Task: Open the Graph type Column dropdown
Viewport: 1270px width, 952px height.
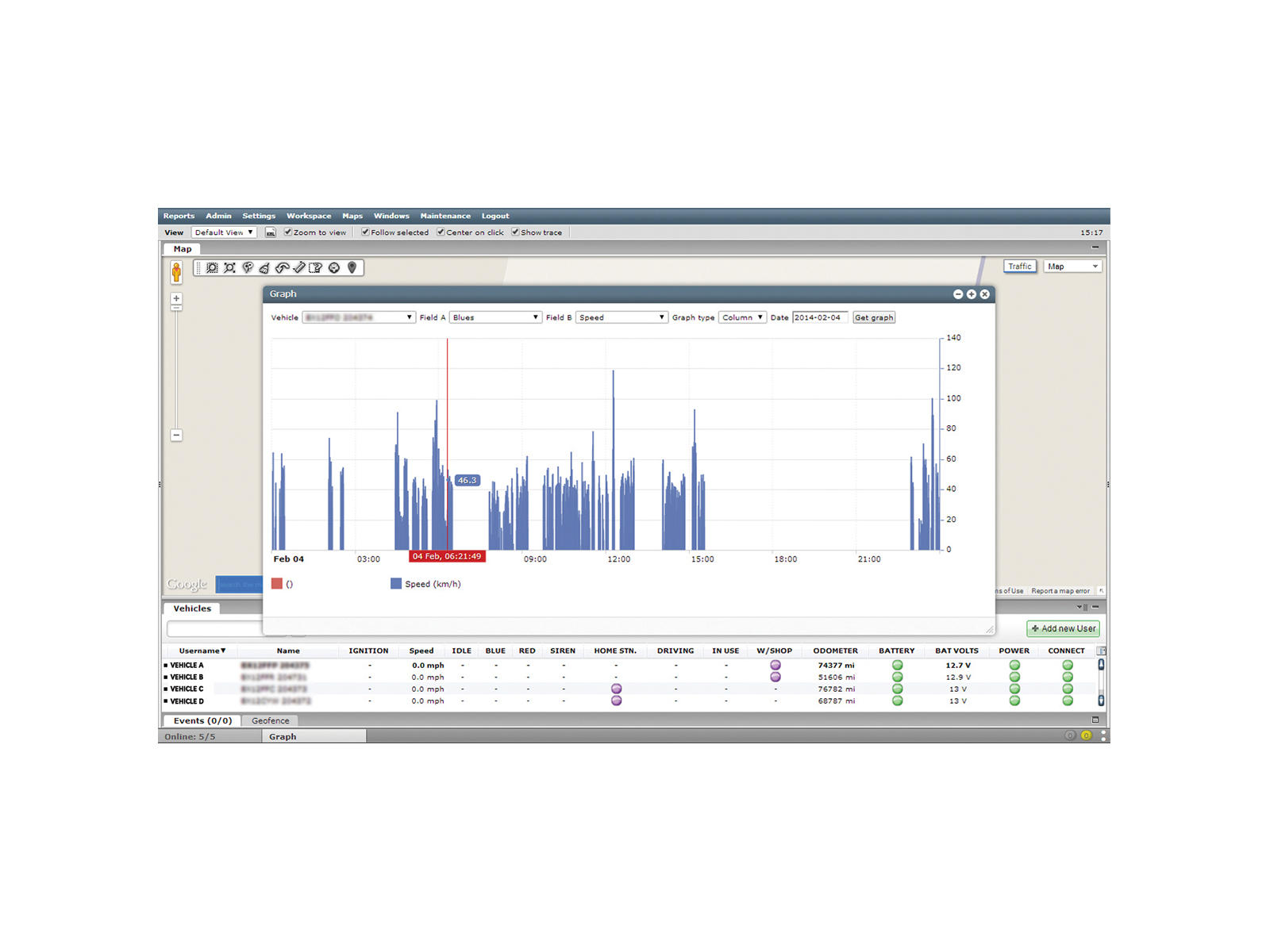Action: coord(741,317)
